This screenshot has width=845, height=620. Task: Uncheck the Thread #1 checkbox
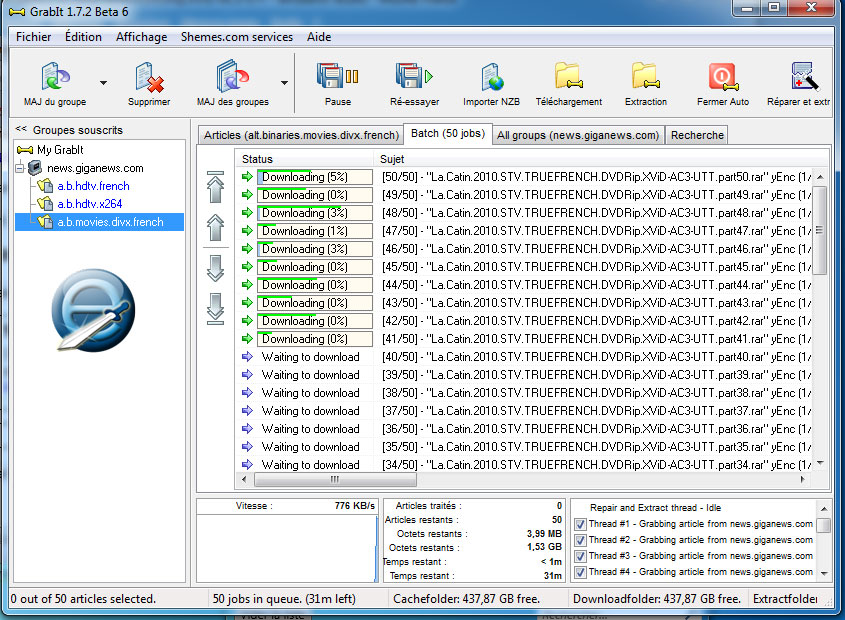(x=580, y=524)
